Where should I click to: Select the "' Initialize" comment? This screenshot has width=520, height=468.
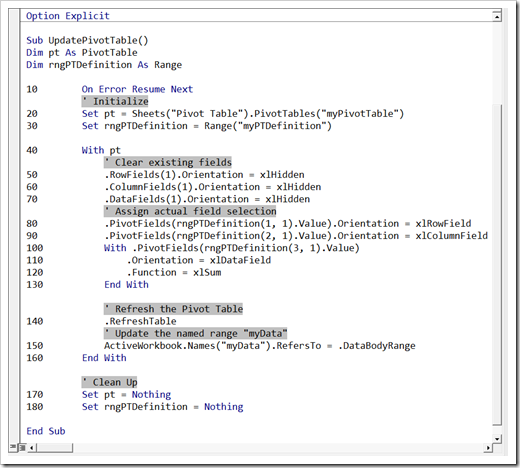[x=115, y=101]
